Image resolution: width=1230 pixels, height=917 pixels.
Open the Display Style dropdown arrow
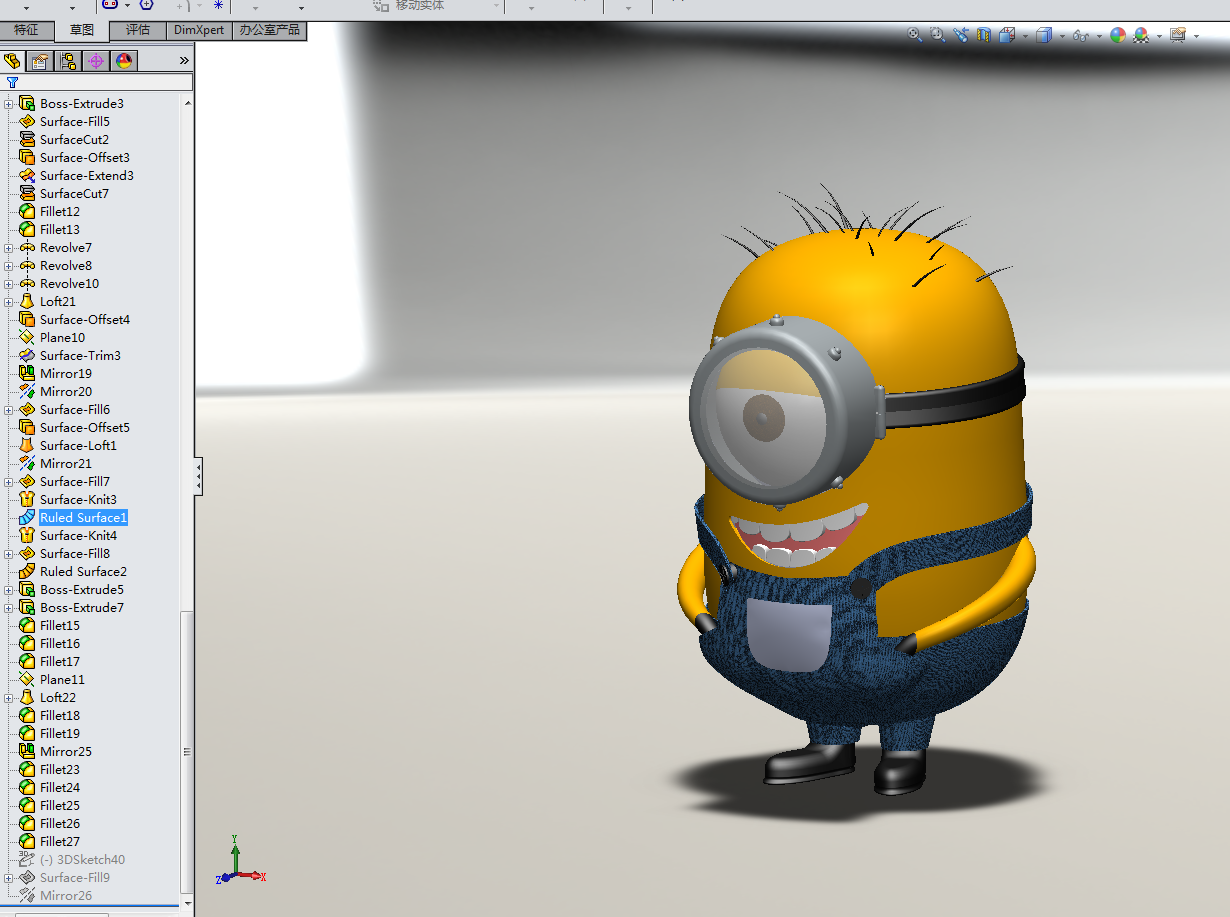pos(1062,36)
